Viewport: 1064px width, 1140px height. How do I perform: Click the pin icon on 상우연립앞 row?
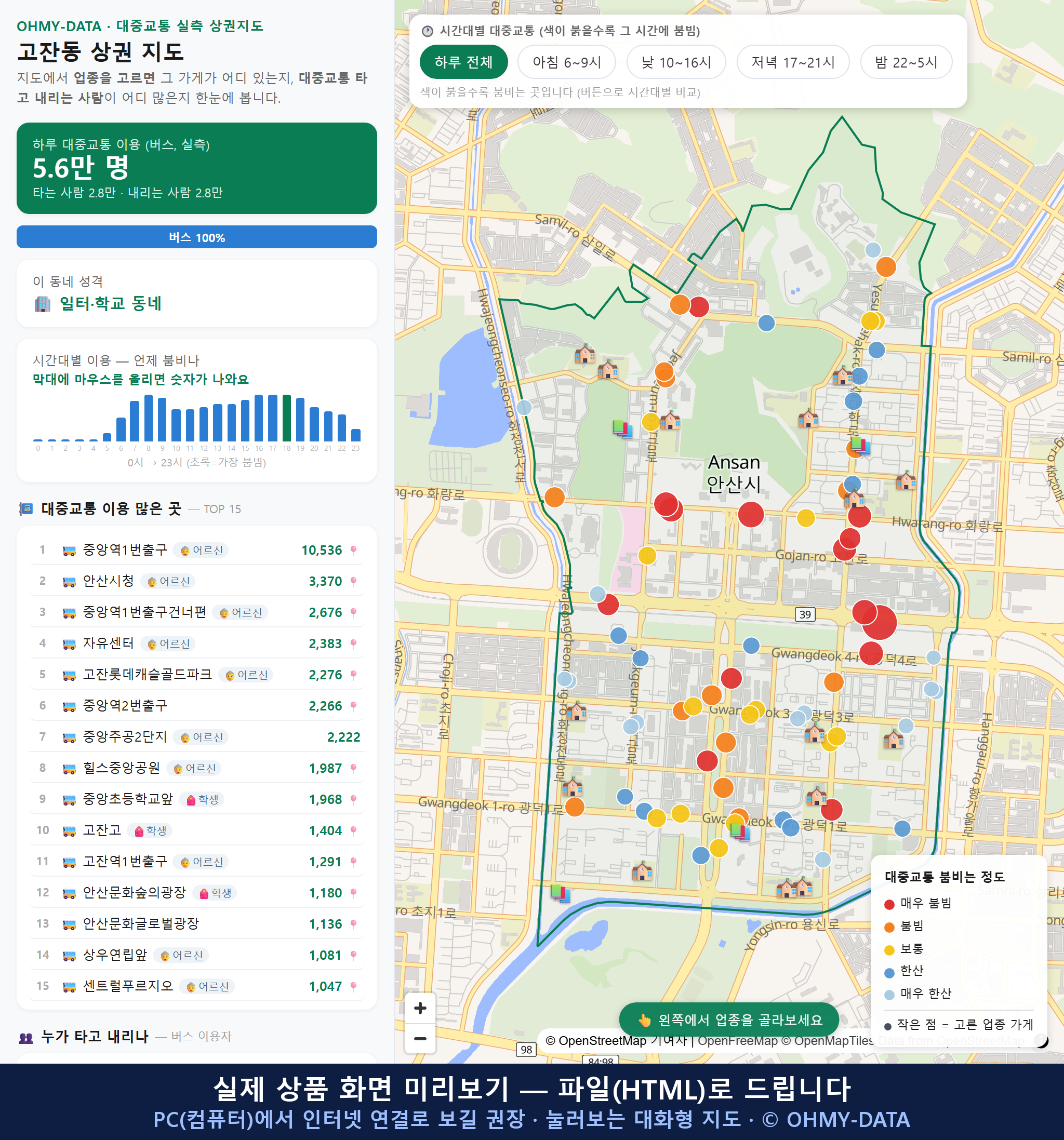[x=353, y=955]
